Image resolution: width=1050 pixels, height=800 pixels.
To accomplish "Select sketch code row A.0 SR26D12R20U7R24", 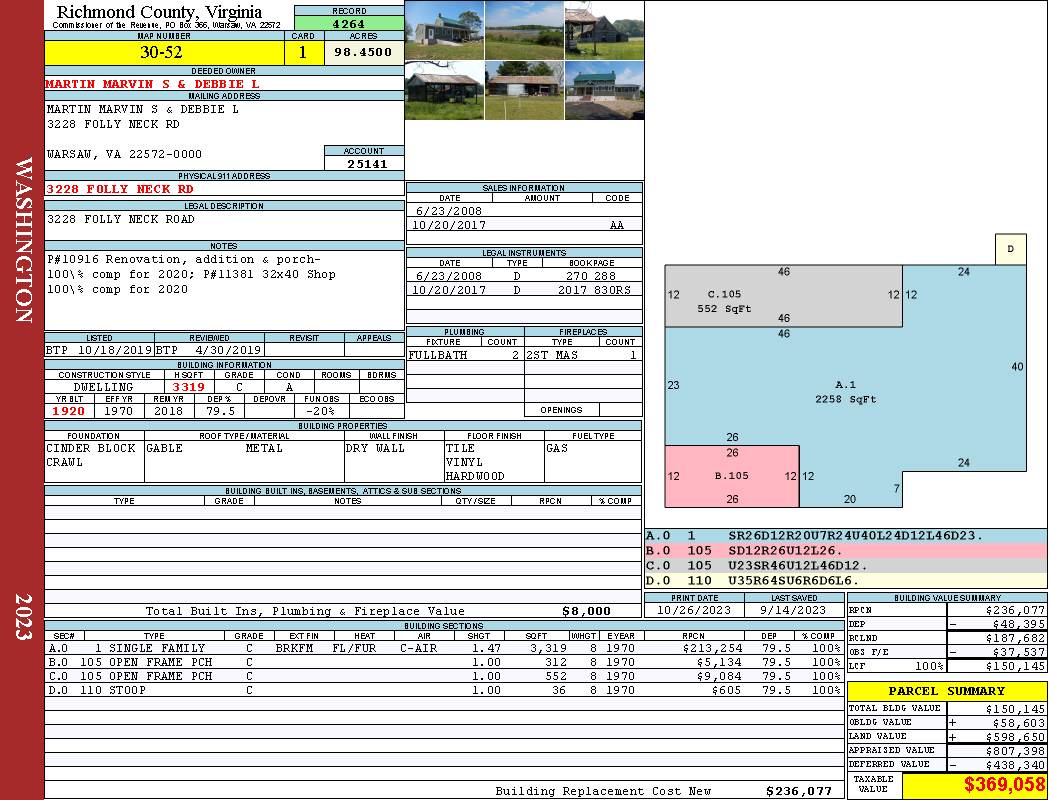I will (x=845, y=536).
